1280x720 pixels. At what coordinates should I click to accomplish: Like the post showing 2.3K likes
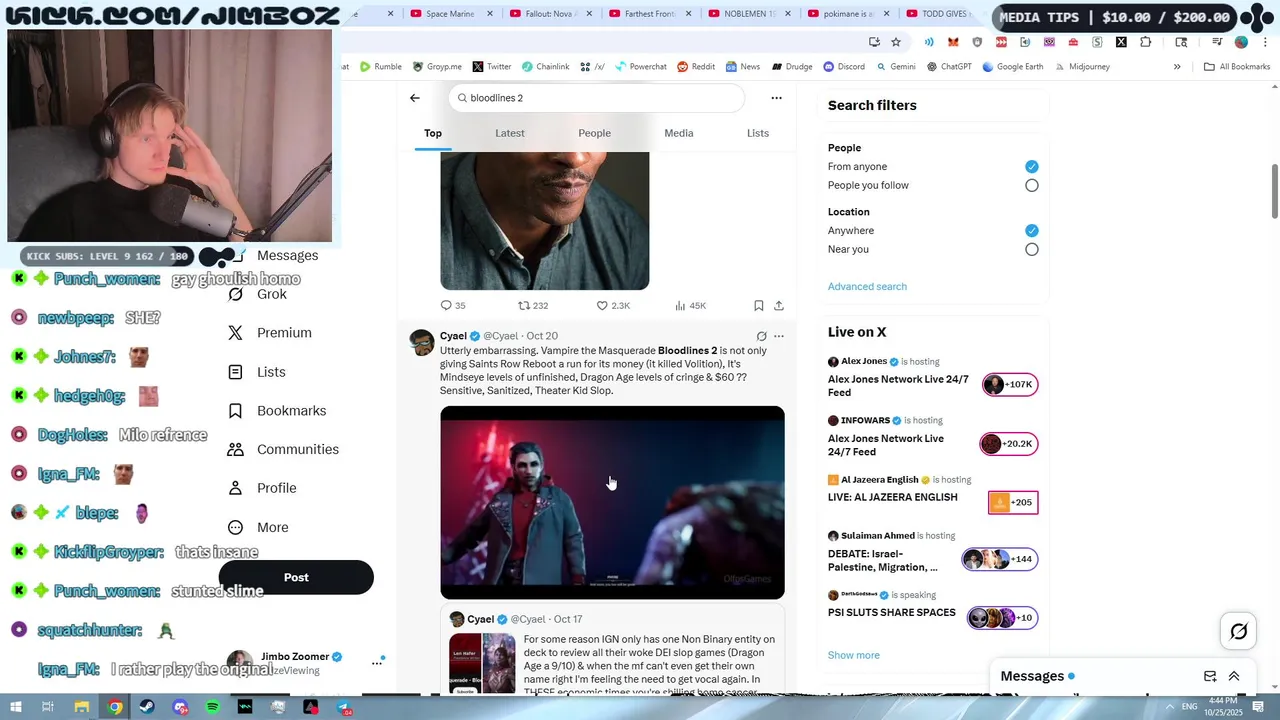pyautogui.click(x=613, y=306)
